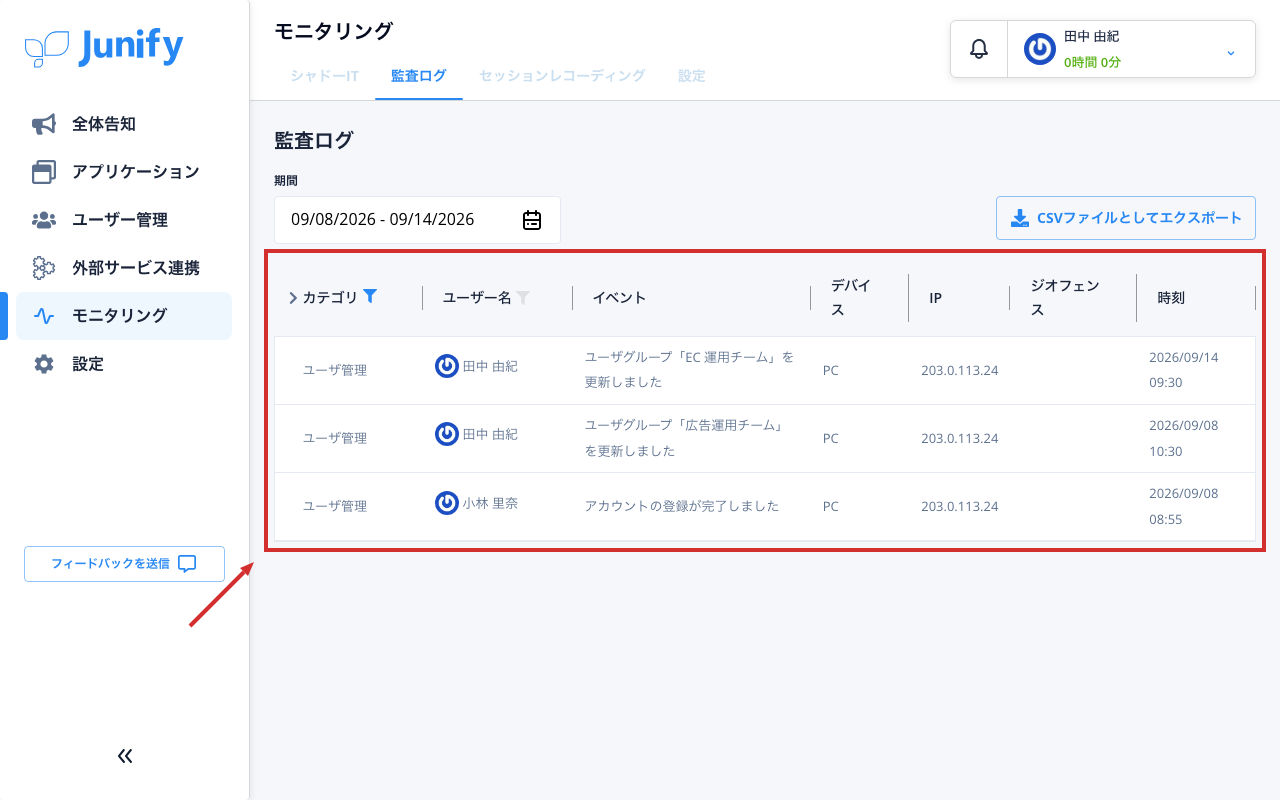Click avatar in EC 運用チーム row
The height and width of the screenshot is (800, 1280).
coord(447,366)
